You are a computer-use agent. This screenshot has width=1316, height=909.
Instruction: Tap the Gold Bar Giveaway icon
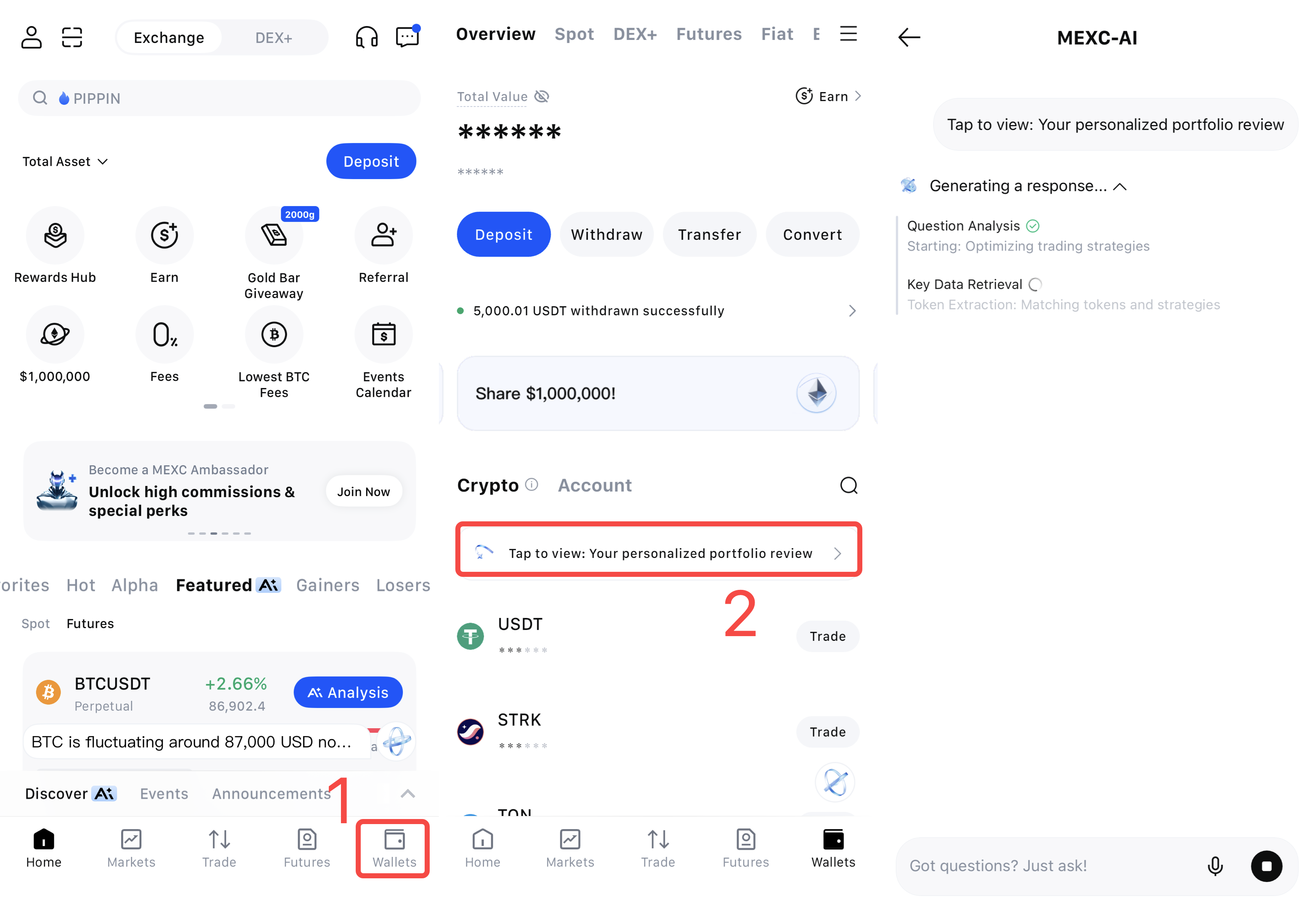[274, 235]
